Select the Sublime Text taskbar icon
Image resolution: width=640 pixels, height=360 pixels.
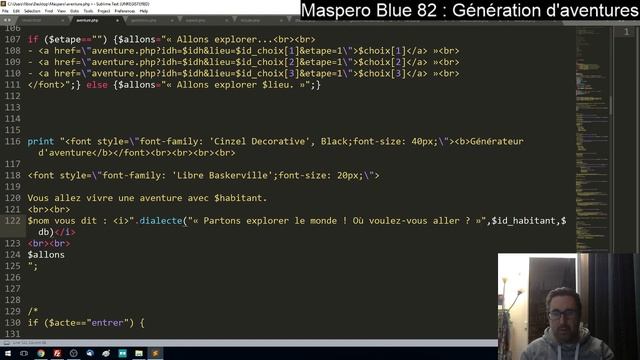(155, 353)
